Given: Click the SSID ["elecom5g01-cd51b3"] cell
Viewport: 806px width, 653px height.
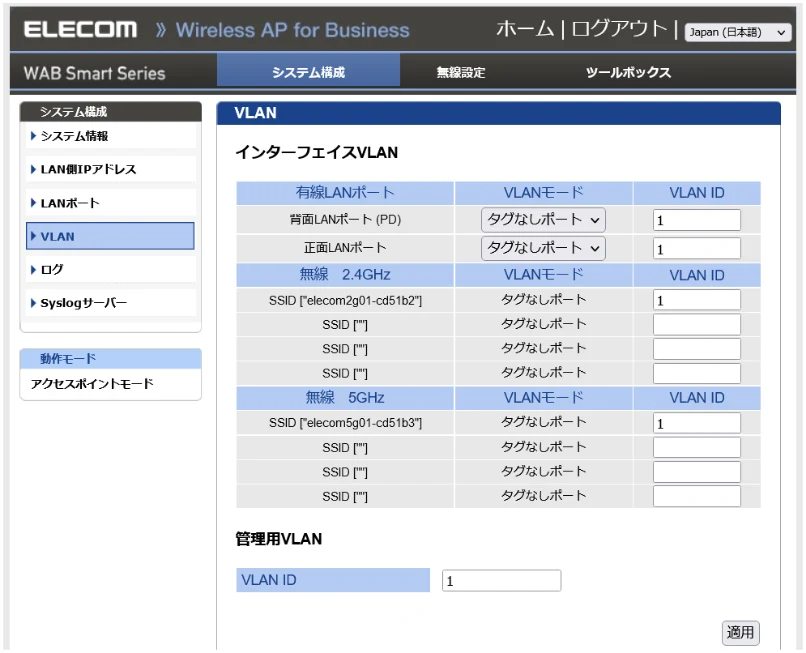Looking at the screenshot, I should click(345, 423).
